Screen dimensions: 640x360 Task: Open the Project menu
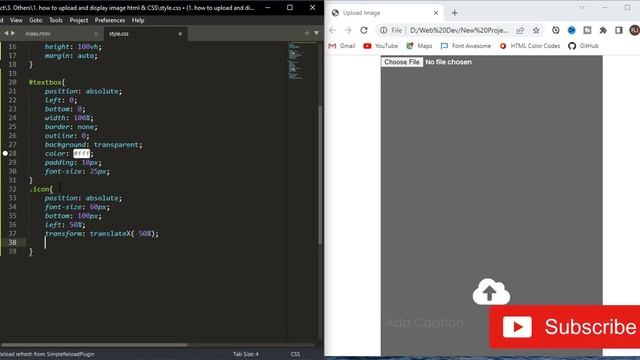(79, 20)
